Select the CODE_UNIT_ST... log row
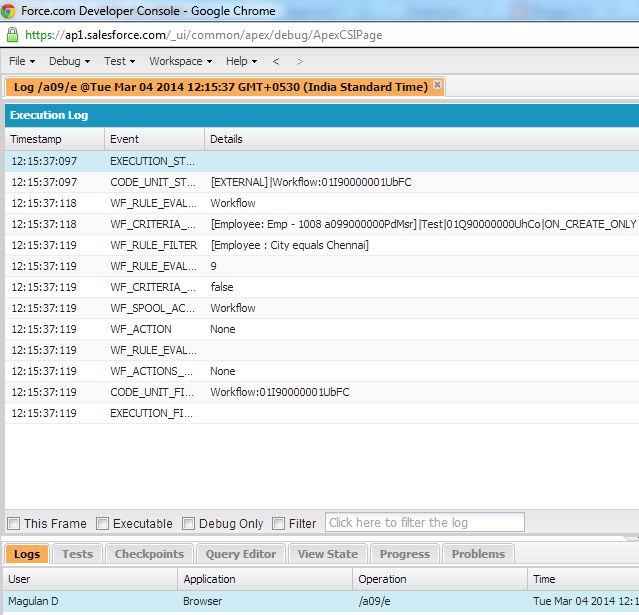The height and width of the screenshot is (615, 639). (x=322, y=182)
